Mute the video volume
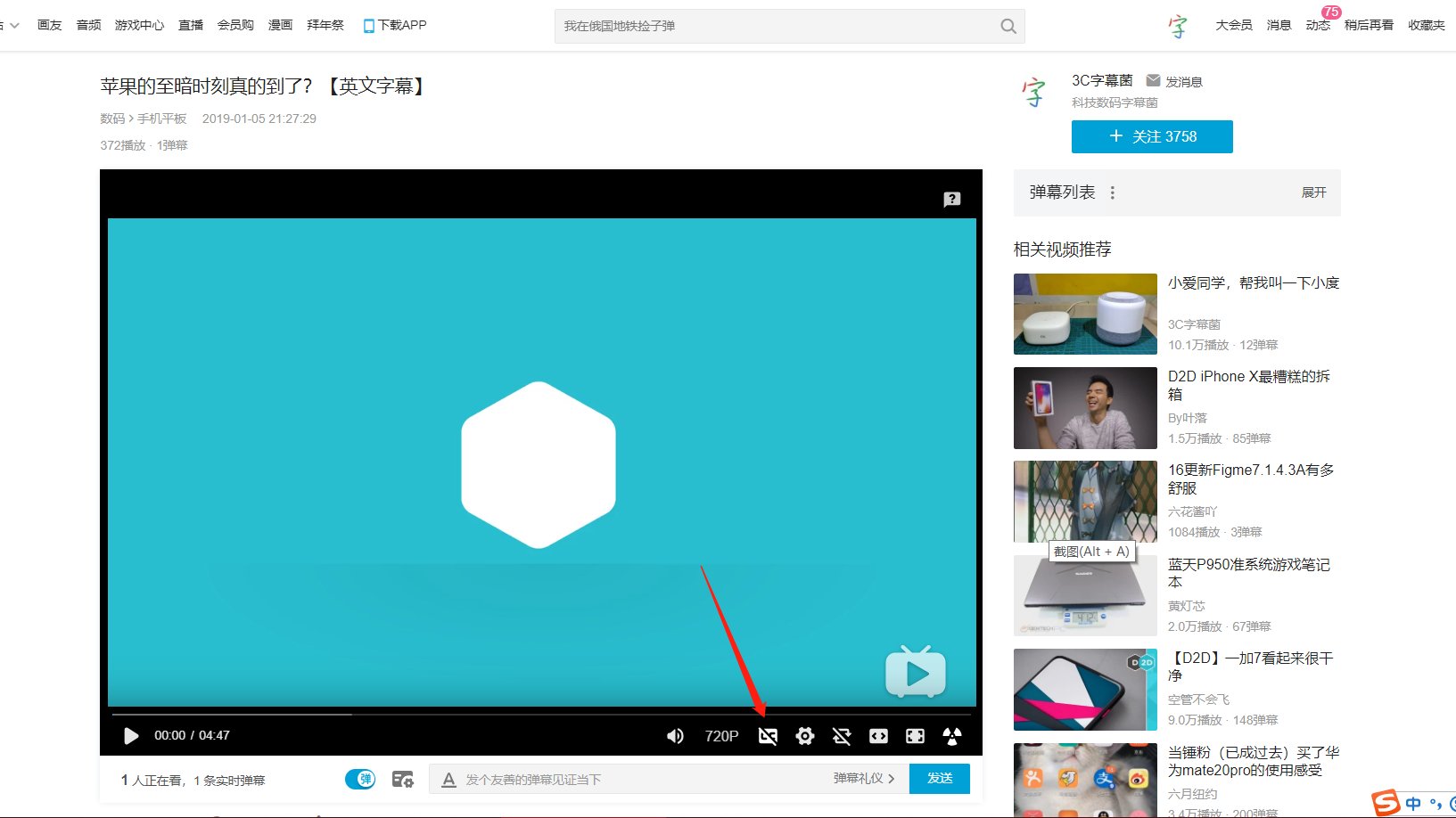 675,736
